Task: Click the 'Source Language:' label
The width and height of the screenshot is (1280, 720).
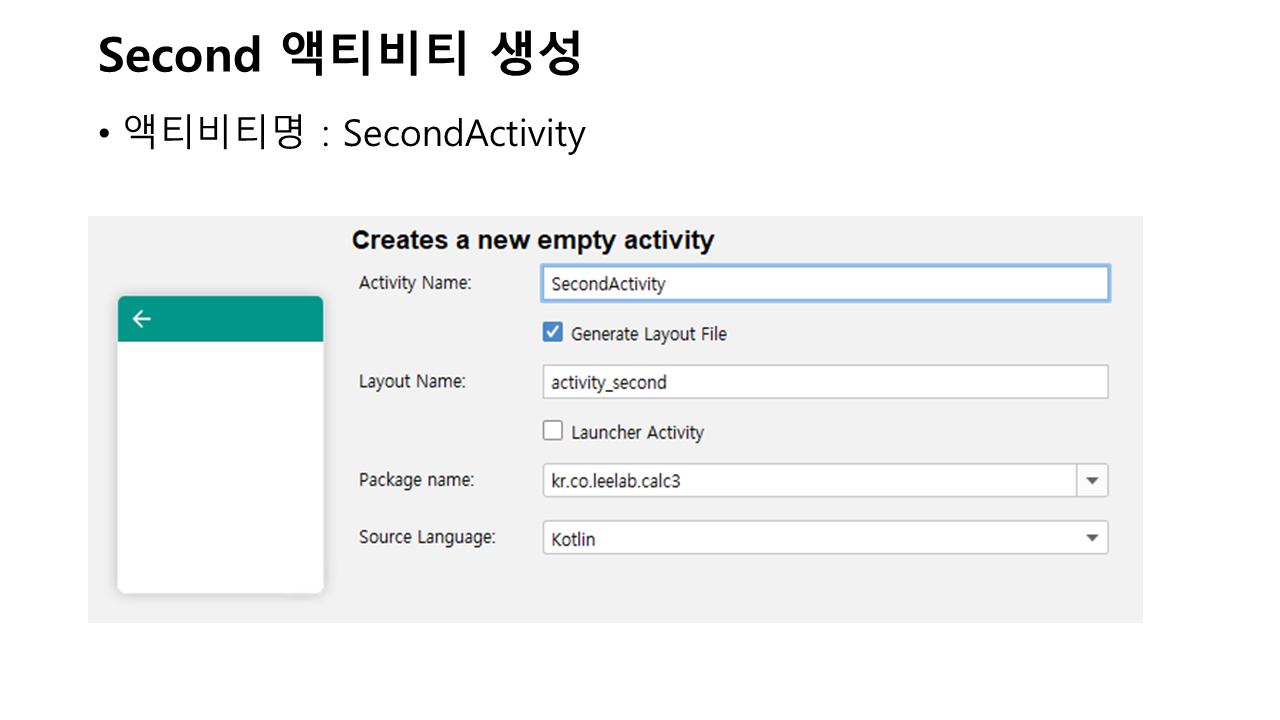Action: (427, 537)
